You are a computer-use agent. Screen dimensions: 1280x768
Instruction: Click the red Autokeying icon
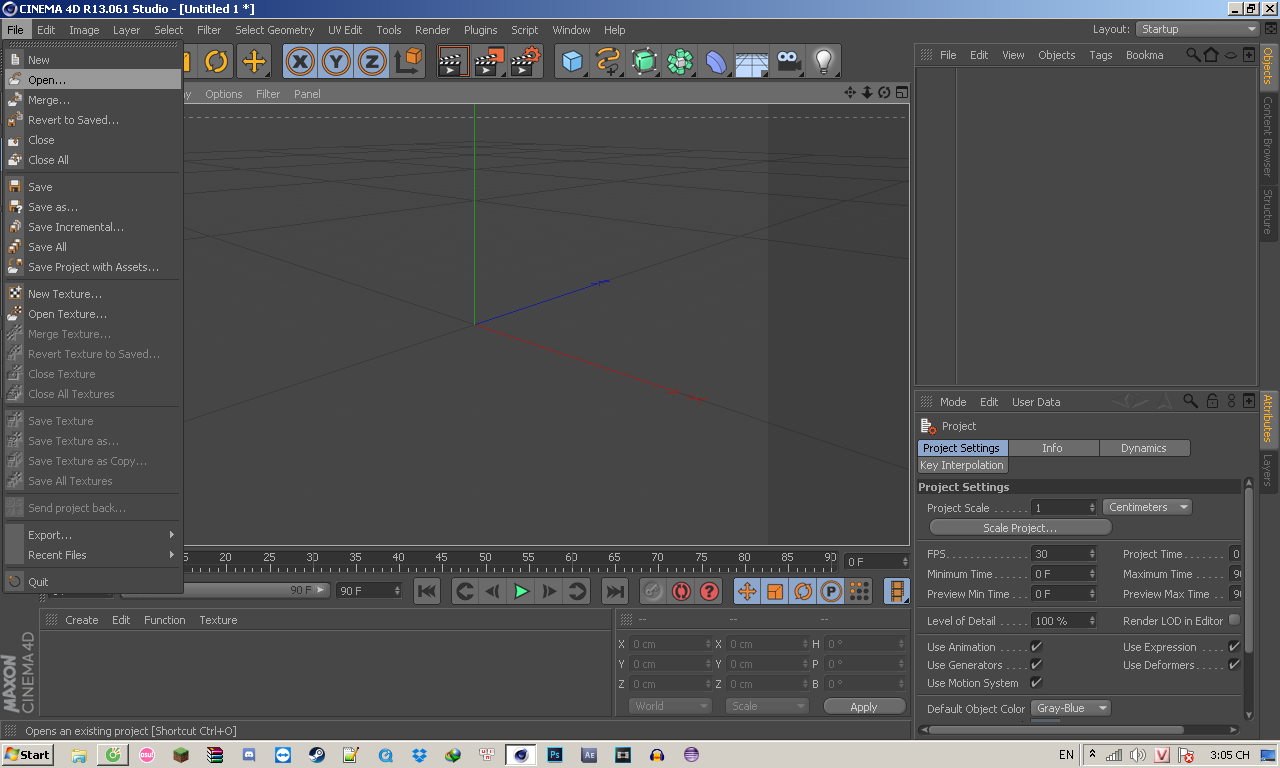(x=681, y=591)
